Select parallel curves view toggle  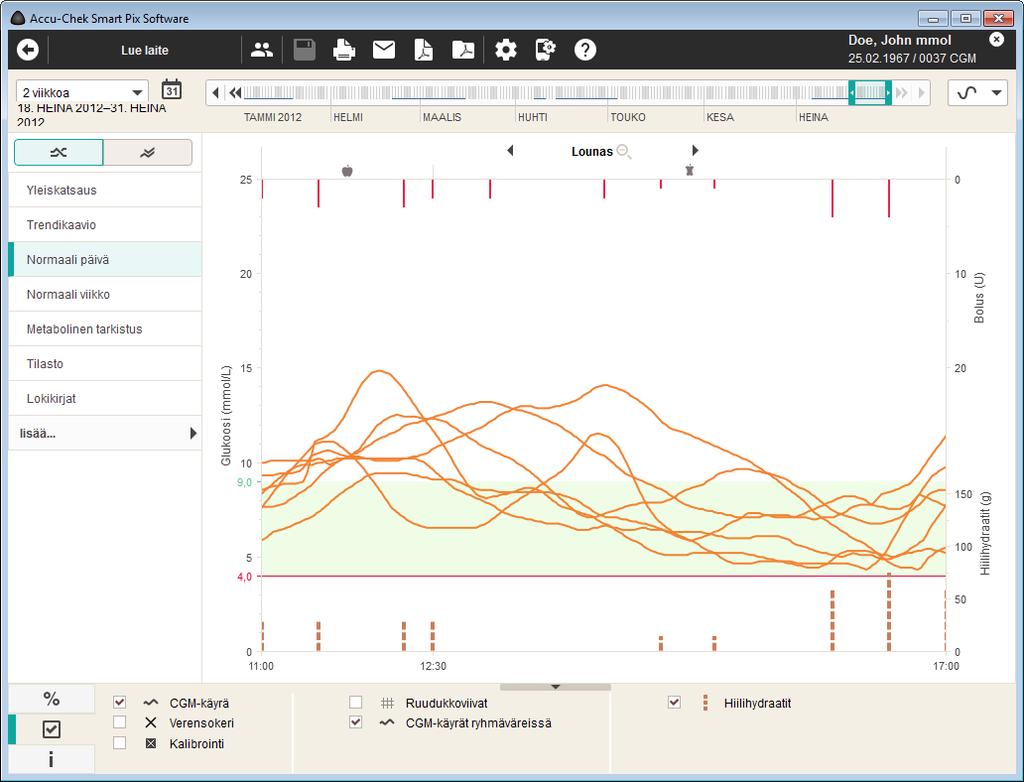(x=148, y=152)
